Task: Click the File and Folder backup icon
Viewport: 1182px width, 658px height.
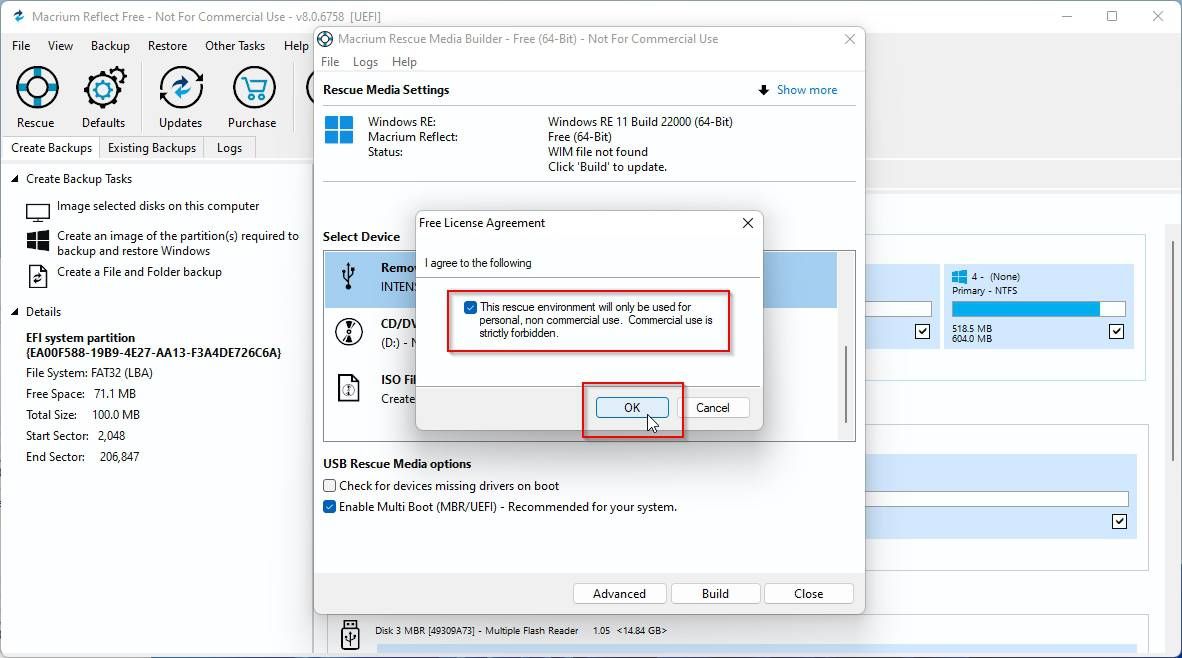Action: pos(38,277)
